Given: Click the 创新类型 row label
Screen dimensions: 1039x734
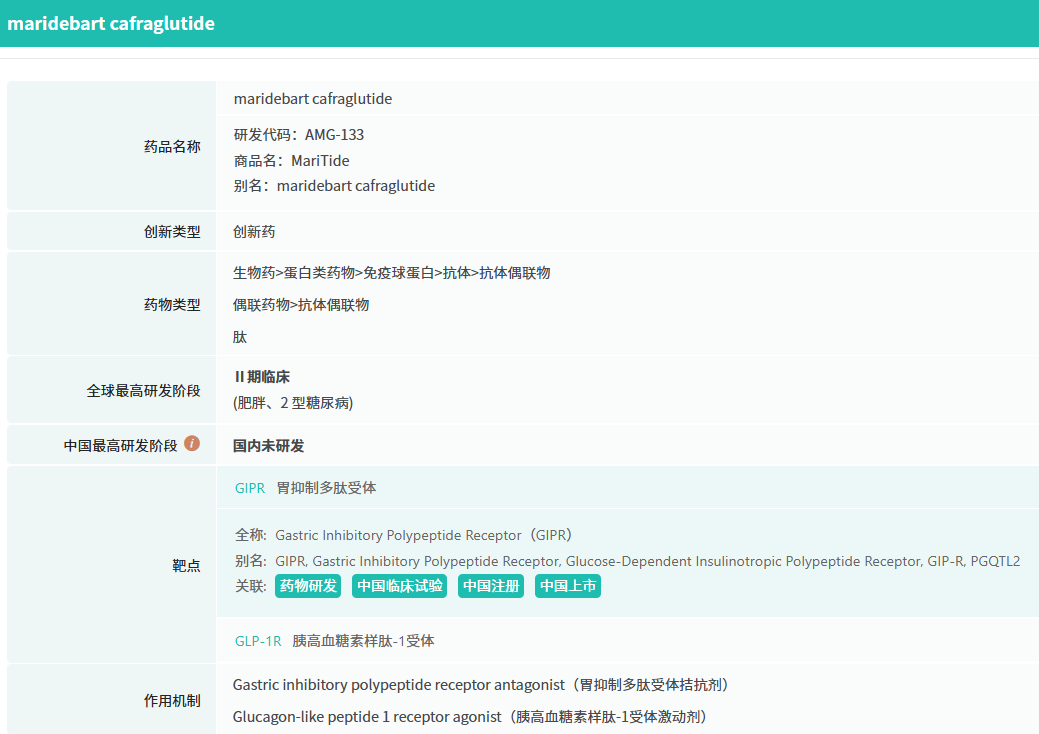Looking at the screenshot, I should click(x=172, y=232).
